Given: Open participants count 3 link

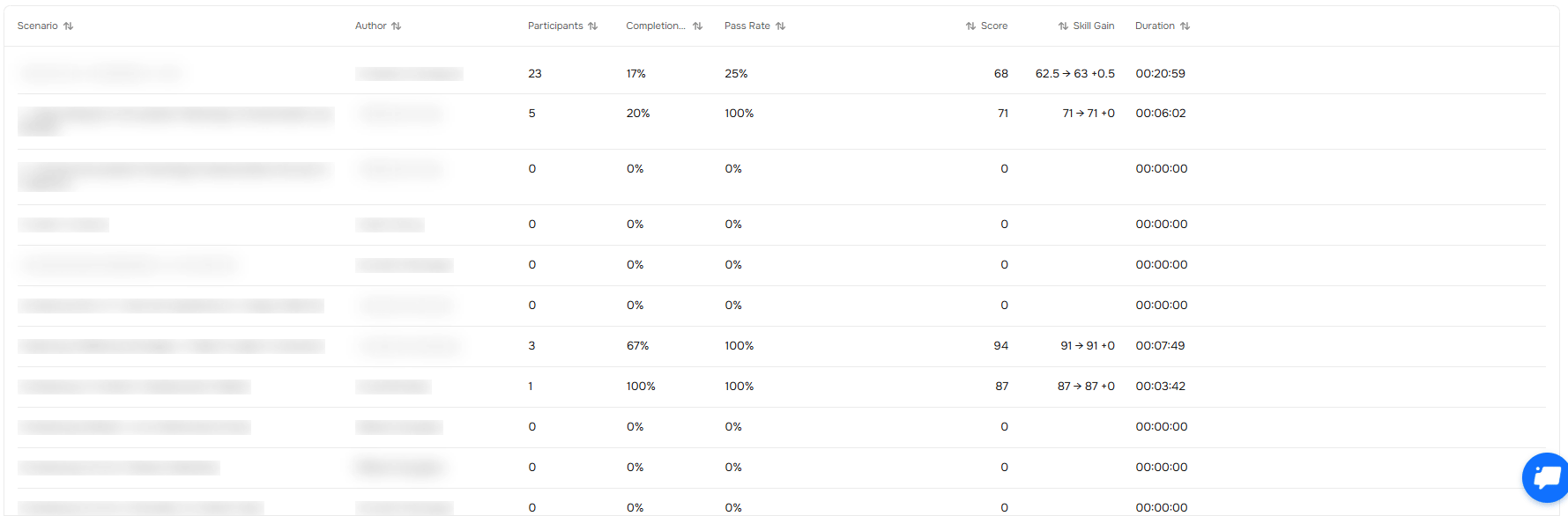Looking at the screenshot, I should tap(531, 346).
